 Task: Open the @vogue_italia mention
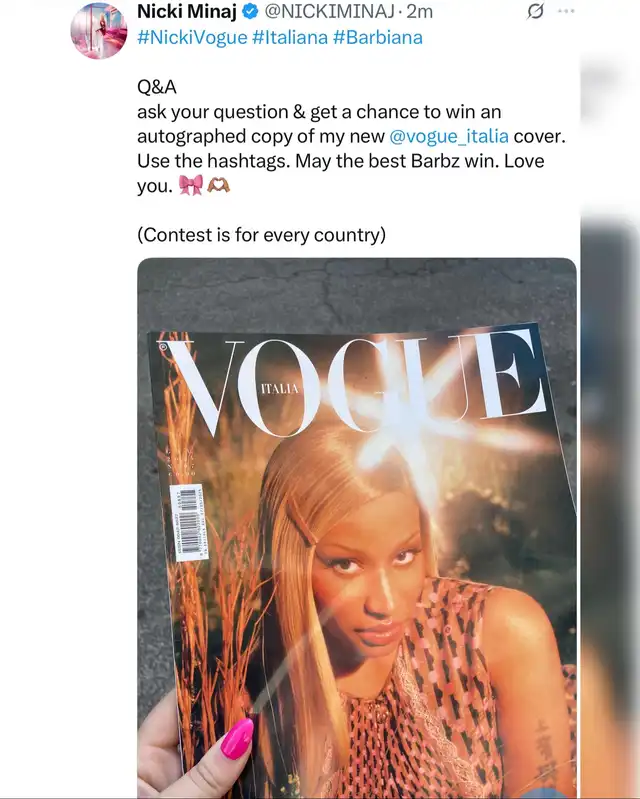click(x=448, y=136)
